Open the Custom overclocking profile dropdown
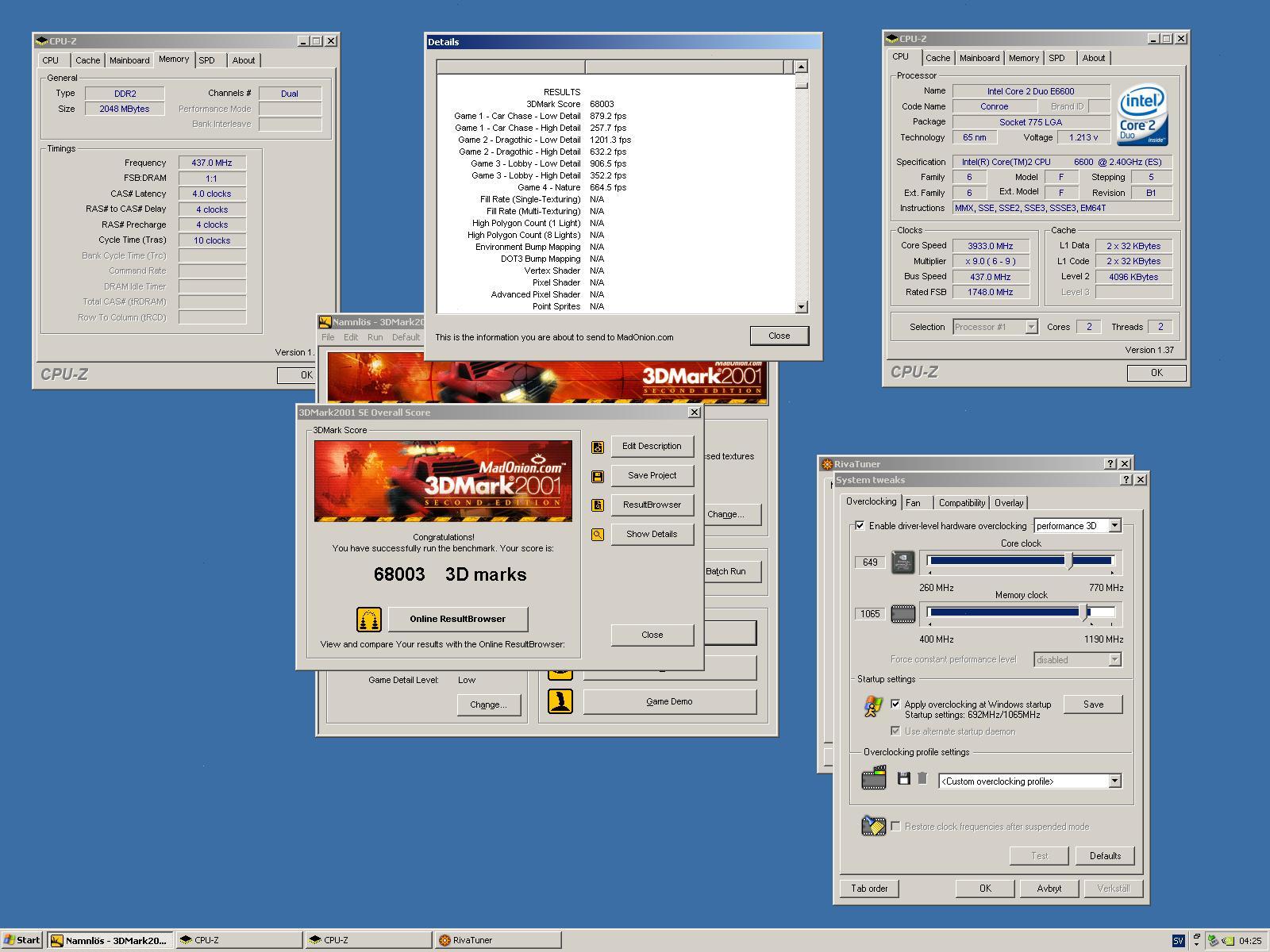Screen dimensions: 1270x952 click(1114, 781)
